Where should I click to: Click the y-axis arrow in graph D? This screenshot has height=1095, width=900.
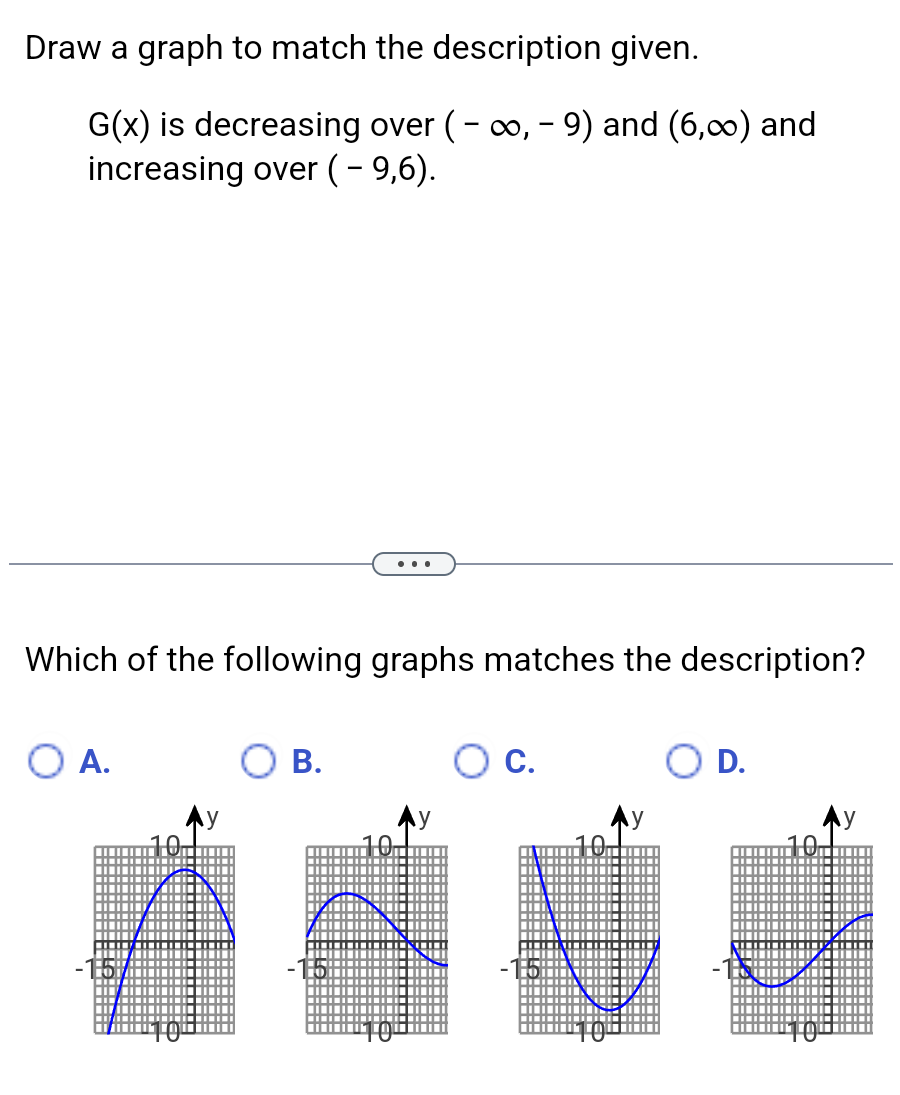click(x=831, y=815)
